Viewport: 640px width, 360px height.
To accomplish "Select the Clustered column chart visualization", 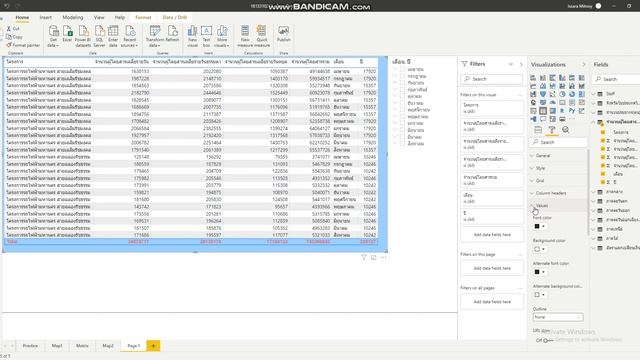I will tap(562, 78).
